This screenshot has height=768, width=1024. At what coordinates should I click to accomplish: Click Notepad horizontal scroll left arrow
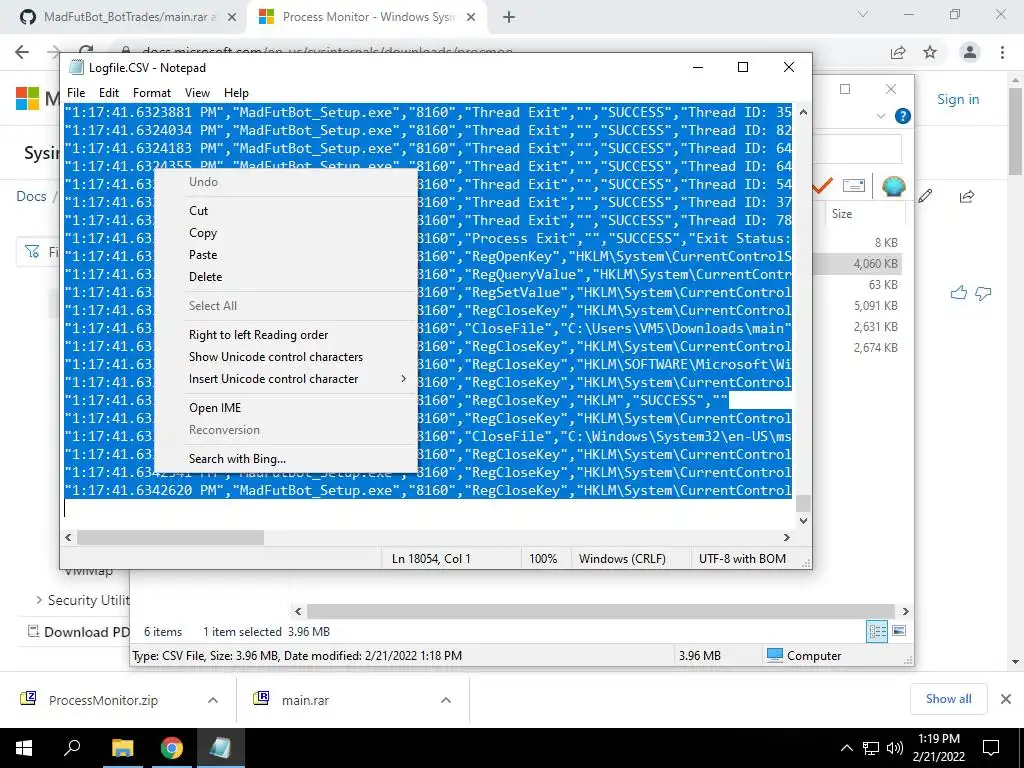(69, 537)
